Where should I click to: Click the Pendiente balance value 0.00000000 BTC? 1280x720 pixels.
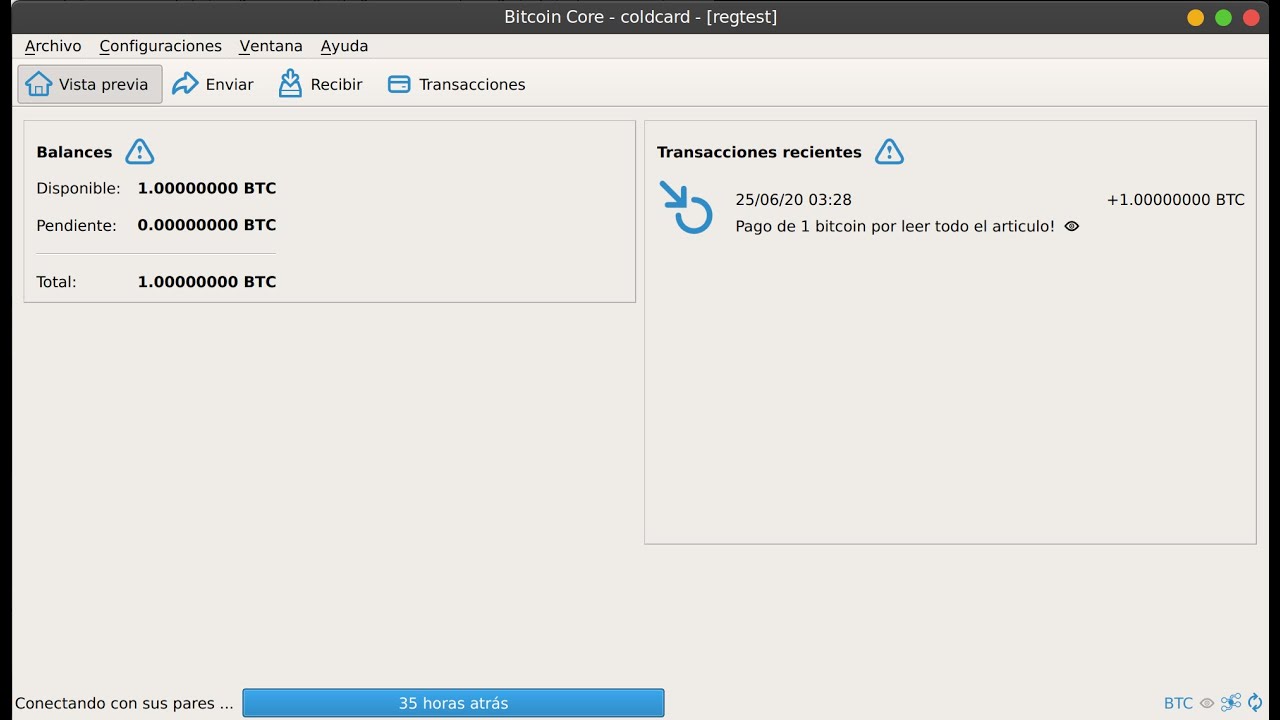(x=207, y=225)
